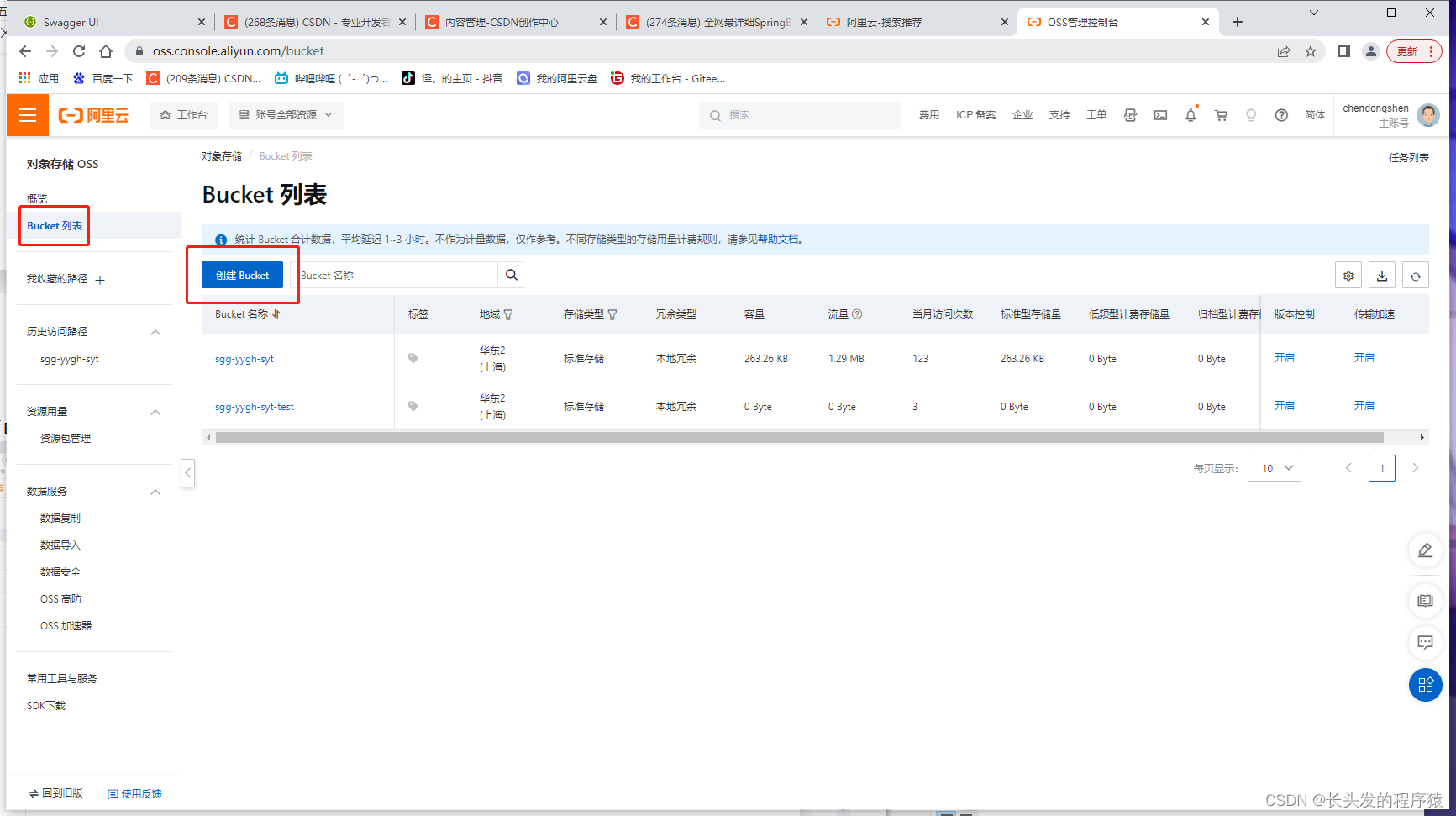Click the region filter funnel icon
This screenshot has width=1456, height=816.
pos(508,314)
